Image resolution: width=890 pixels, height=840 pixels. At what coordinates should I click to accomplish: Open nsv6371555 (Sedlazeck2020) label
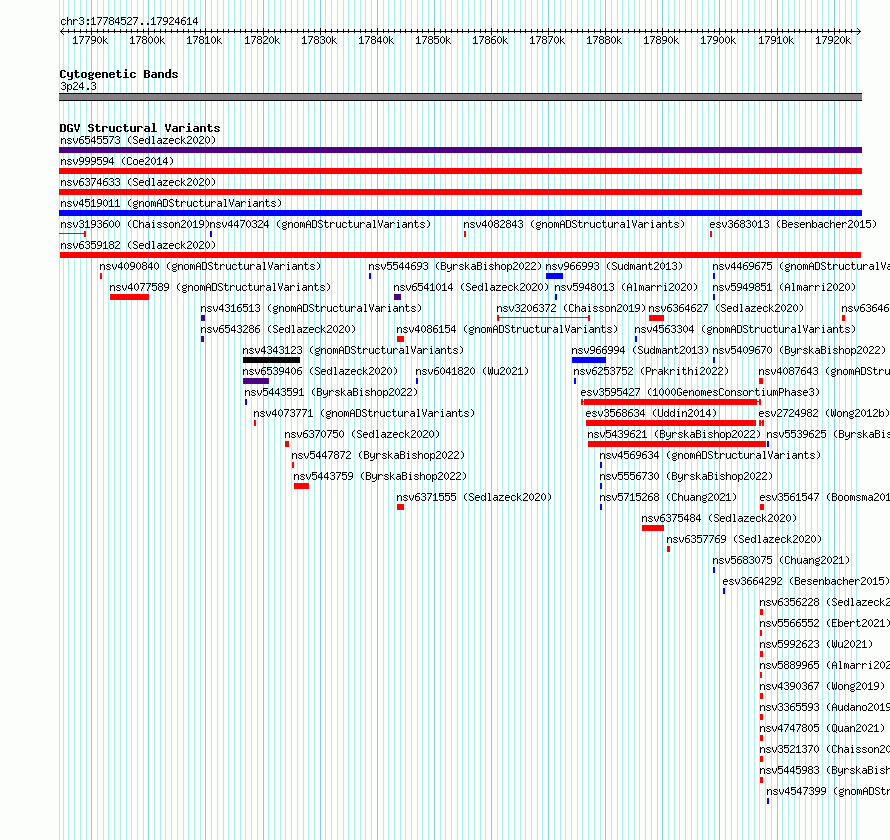(x=474, y=497)
